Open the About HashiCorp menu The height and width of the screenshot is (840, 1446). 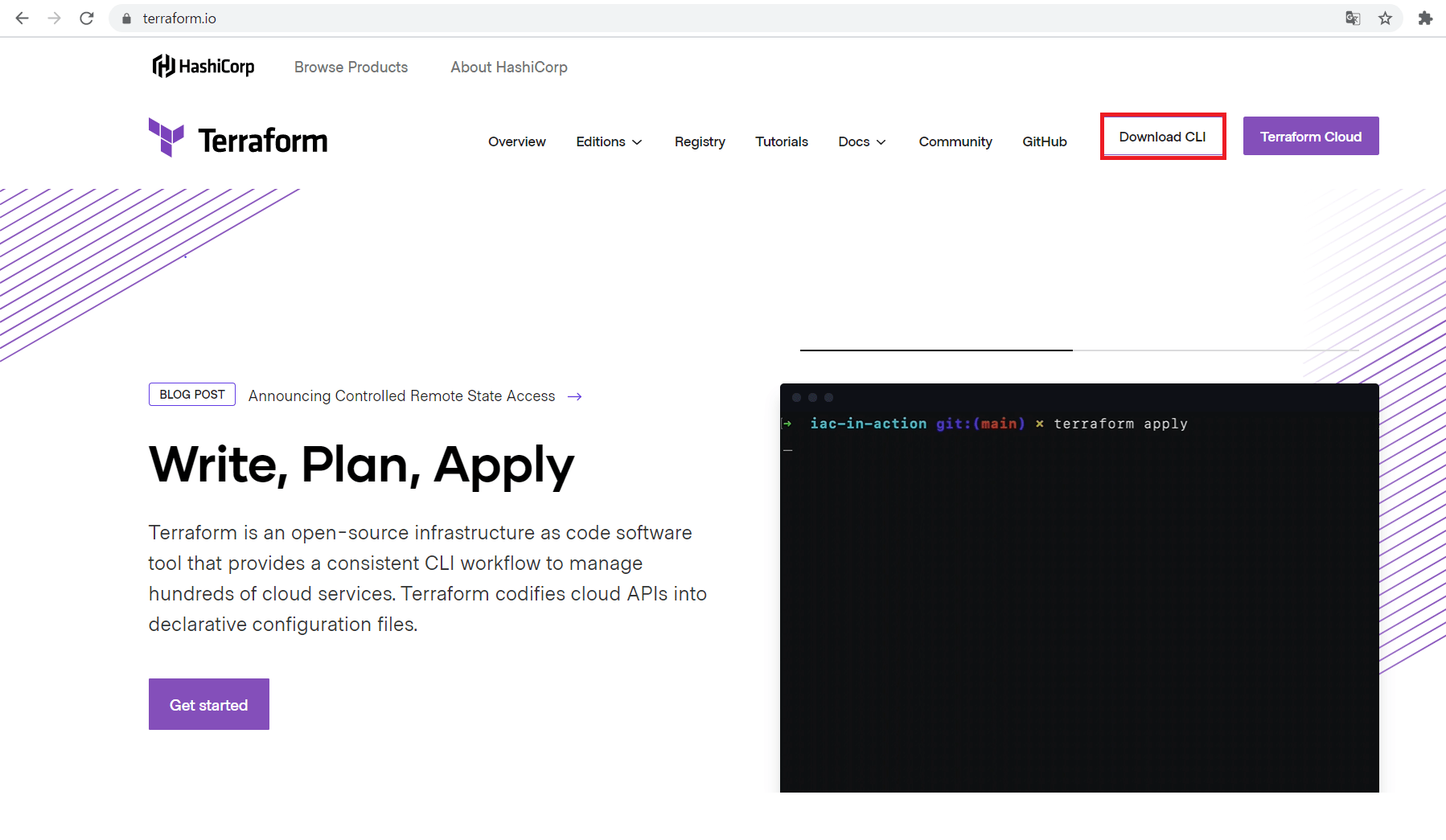(508, 68)
